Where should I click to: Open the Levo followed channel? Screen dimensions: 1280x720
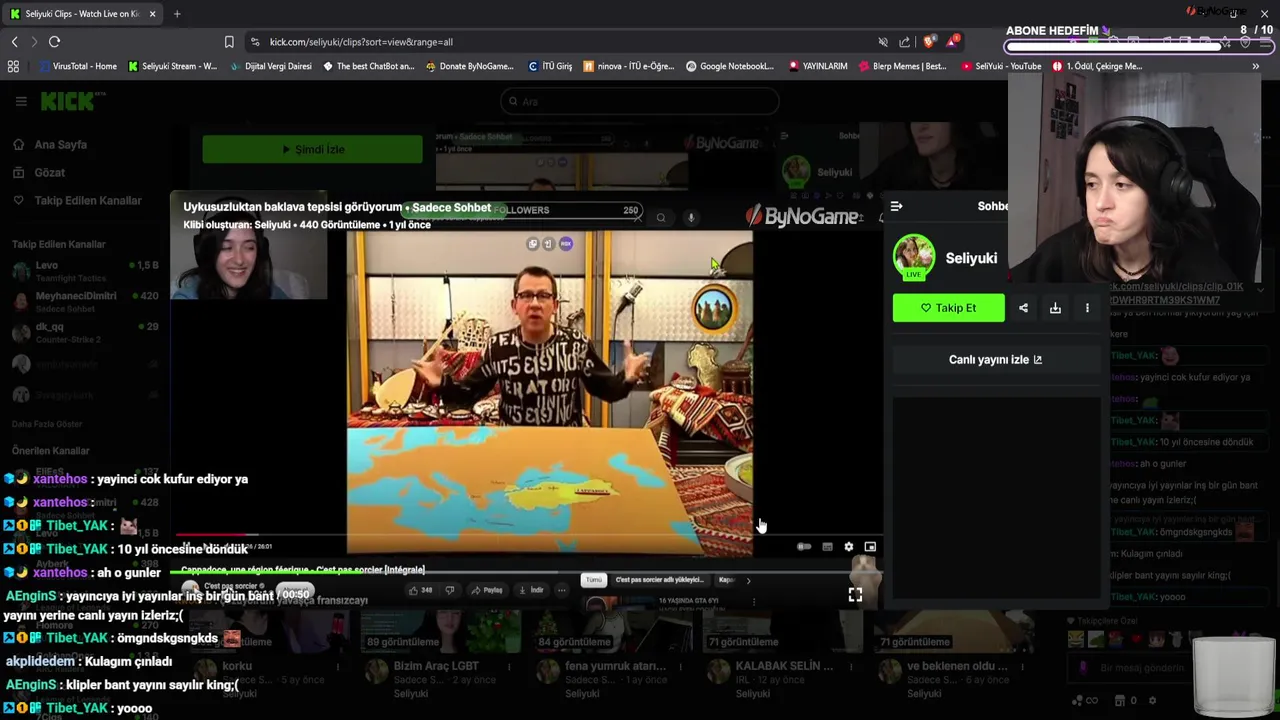tap(85, 270)
